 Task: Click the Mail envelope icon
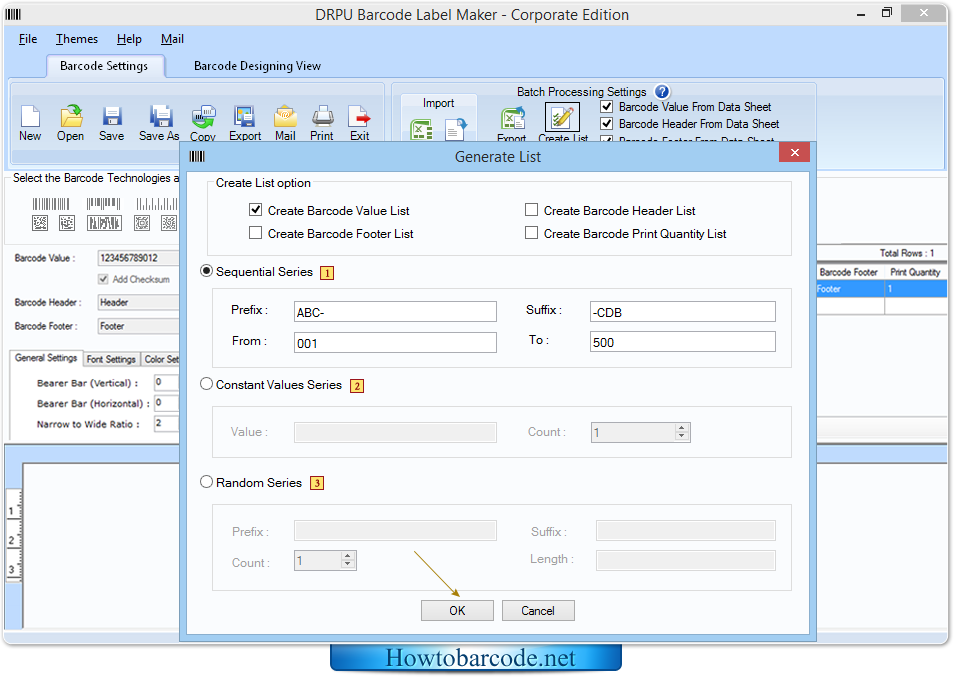285,118
